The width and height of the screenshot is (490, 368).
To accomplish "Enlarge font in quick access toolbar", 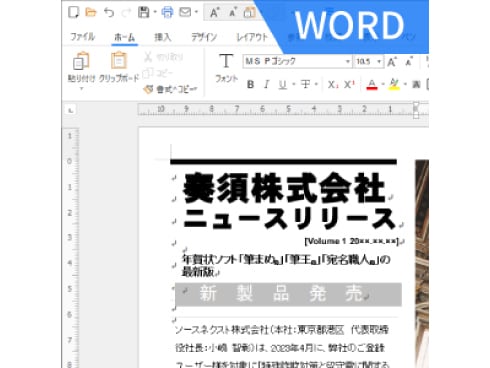I will coord(214,13).
